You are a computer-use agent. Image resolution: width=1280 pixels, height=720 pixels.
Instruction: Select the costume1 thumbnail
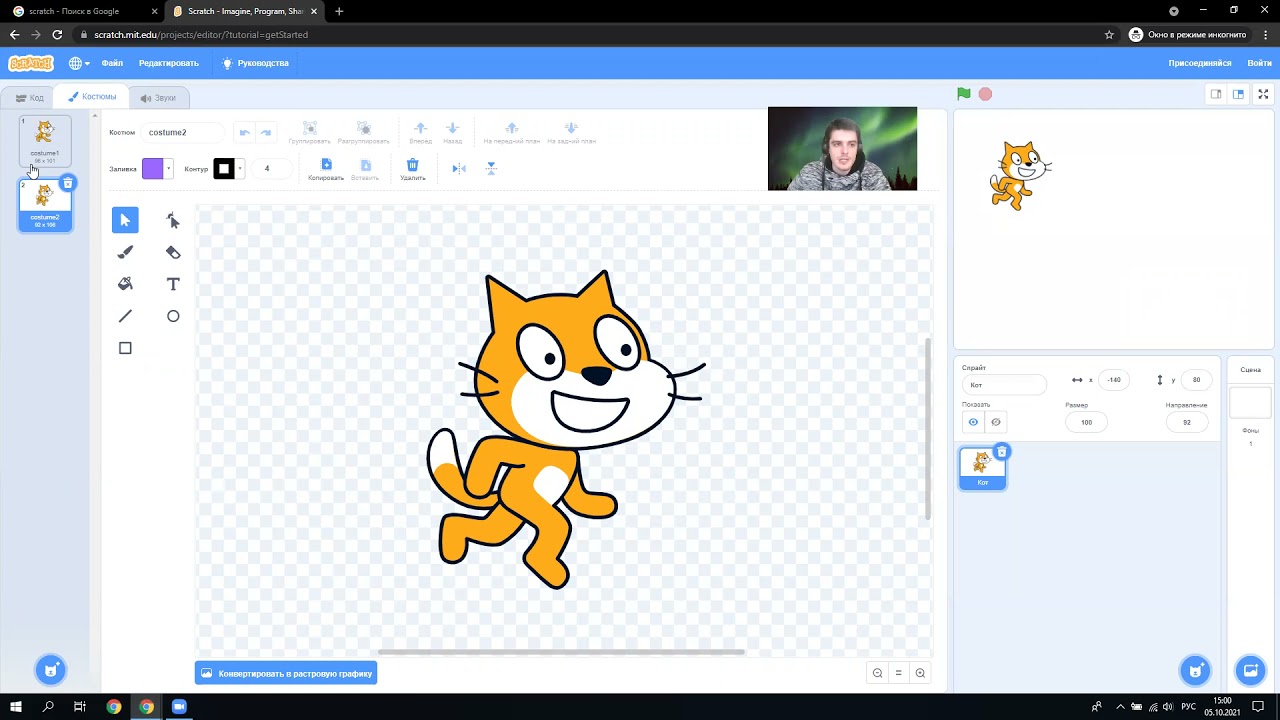tap(45, 141)
